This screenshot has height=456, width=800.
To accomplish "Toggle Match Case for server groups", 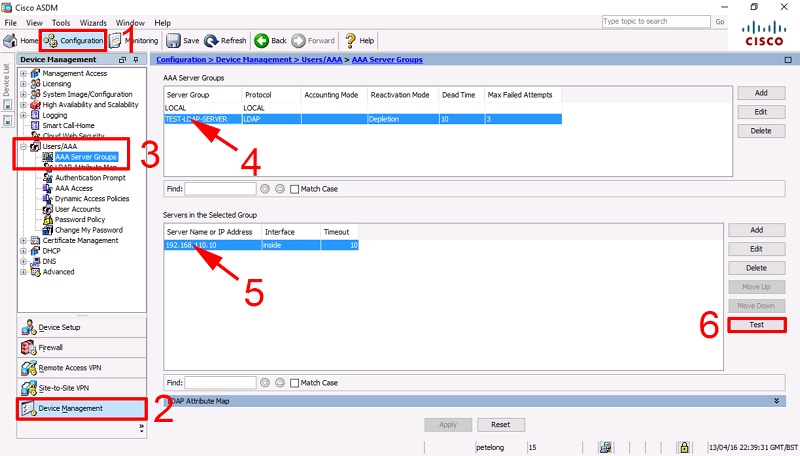I will tap(294, 189).
